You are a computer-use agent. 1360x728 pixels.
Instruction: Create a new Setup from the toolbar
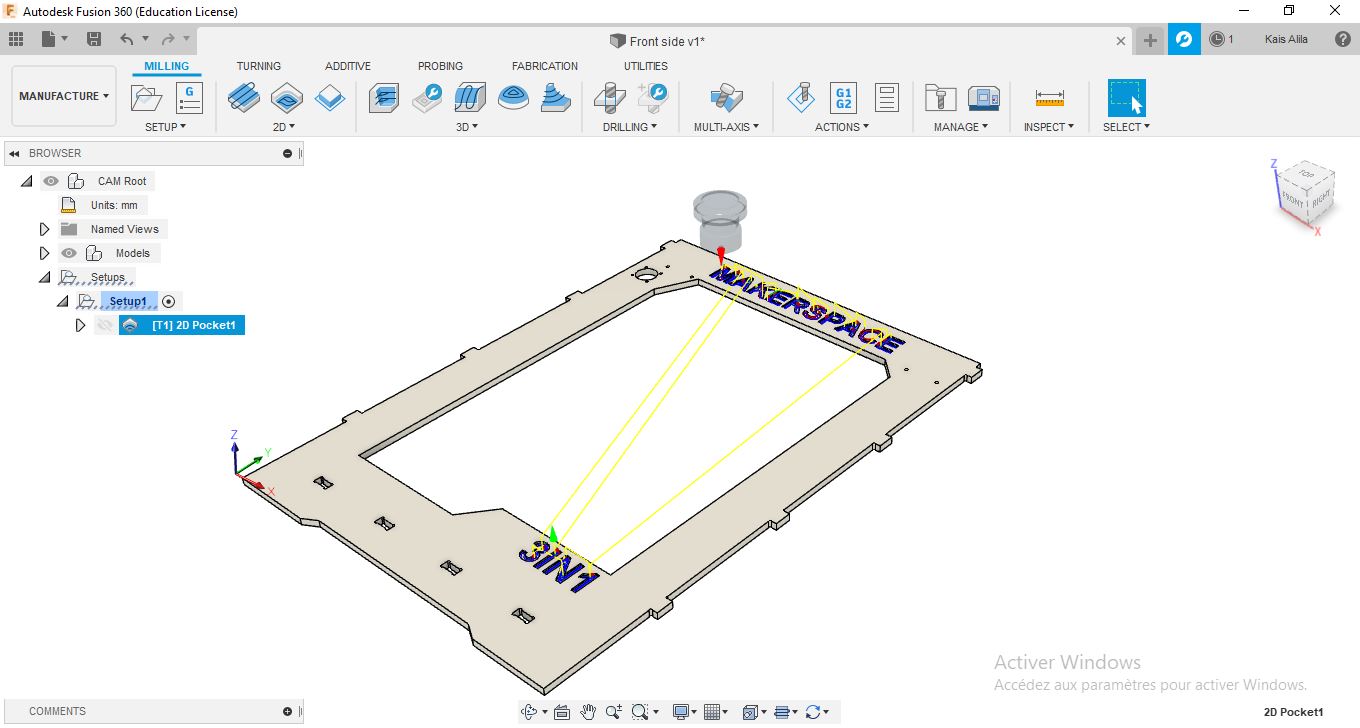(x=147, y=98)
